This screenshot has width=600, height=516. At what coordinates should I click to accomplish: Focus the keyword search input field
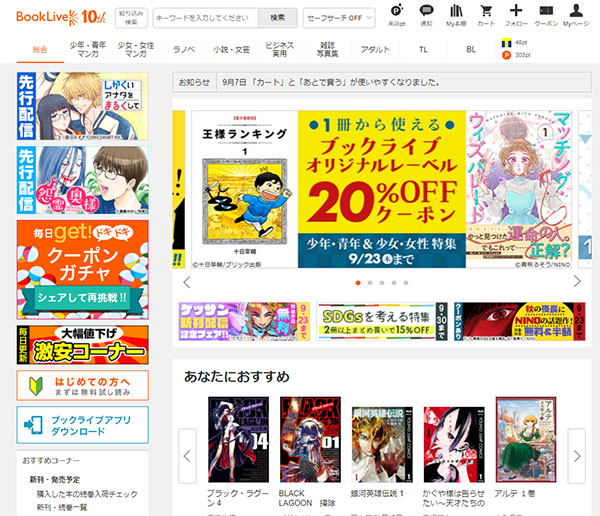click(x=205, y=18)
